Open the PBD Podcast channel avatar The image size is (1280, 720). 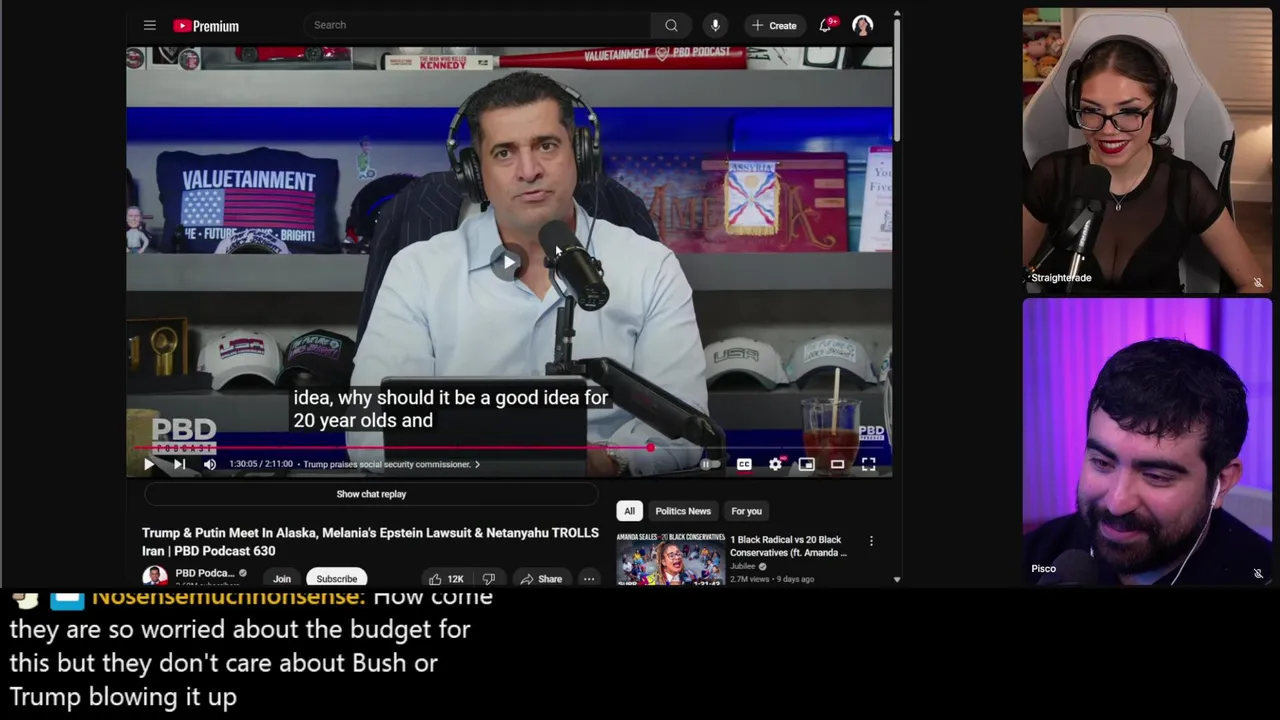click(155, 575)
